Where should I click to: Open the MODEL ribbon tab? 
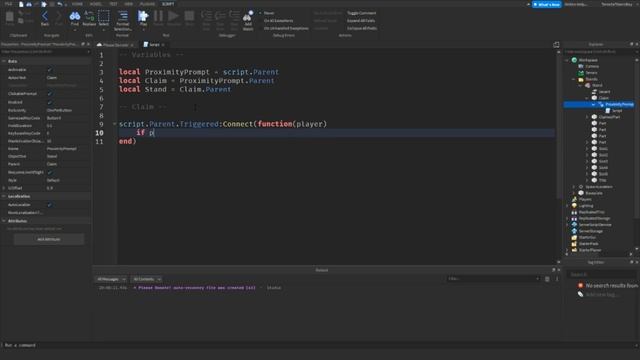click(96, 4)
